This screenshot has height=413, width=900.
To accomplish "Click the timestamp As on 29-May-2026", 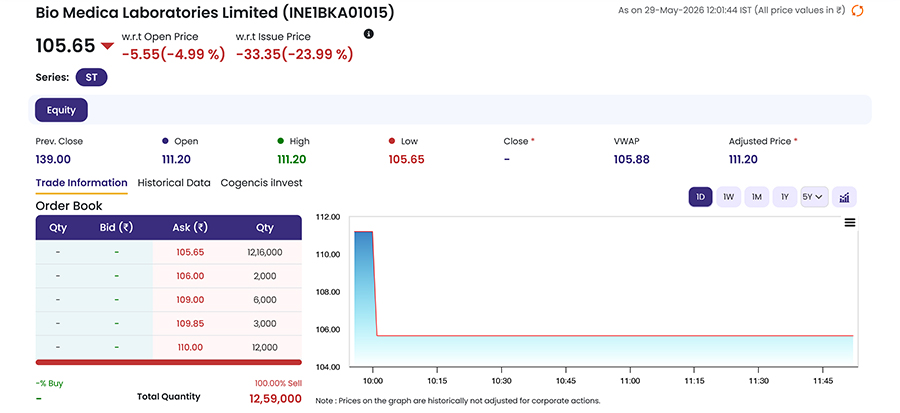I will [732, 10].
